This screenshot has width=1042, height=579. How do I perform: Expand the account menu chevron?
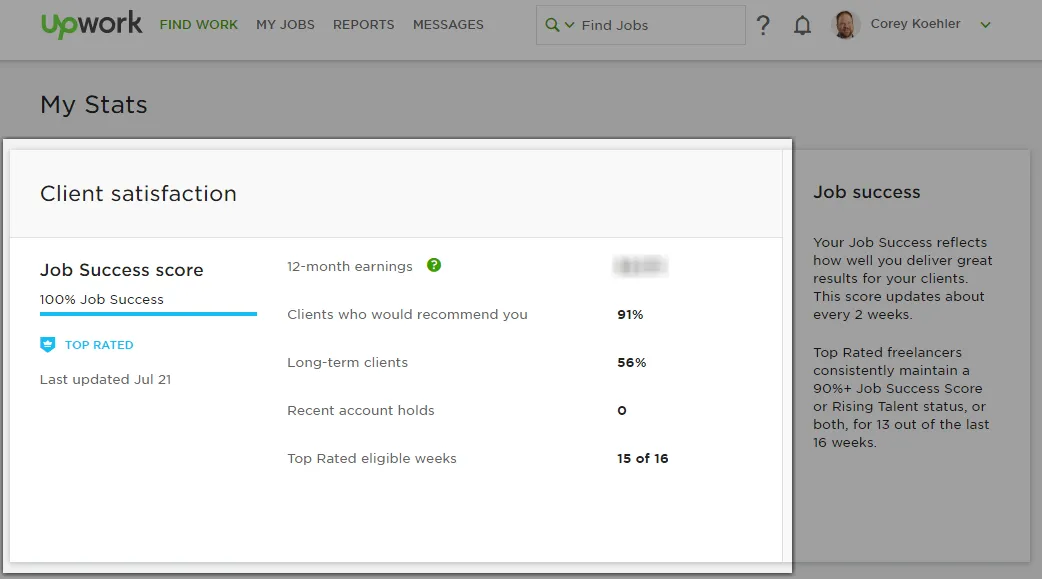pyautogui.click(x=986, y=25)
